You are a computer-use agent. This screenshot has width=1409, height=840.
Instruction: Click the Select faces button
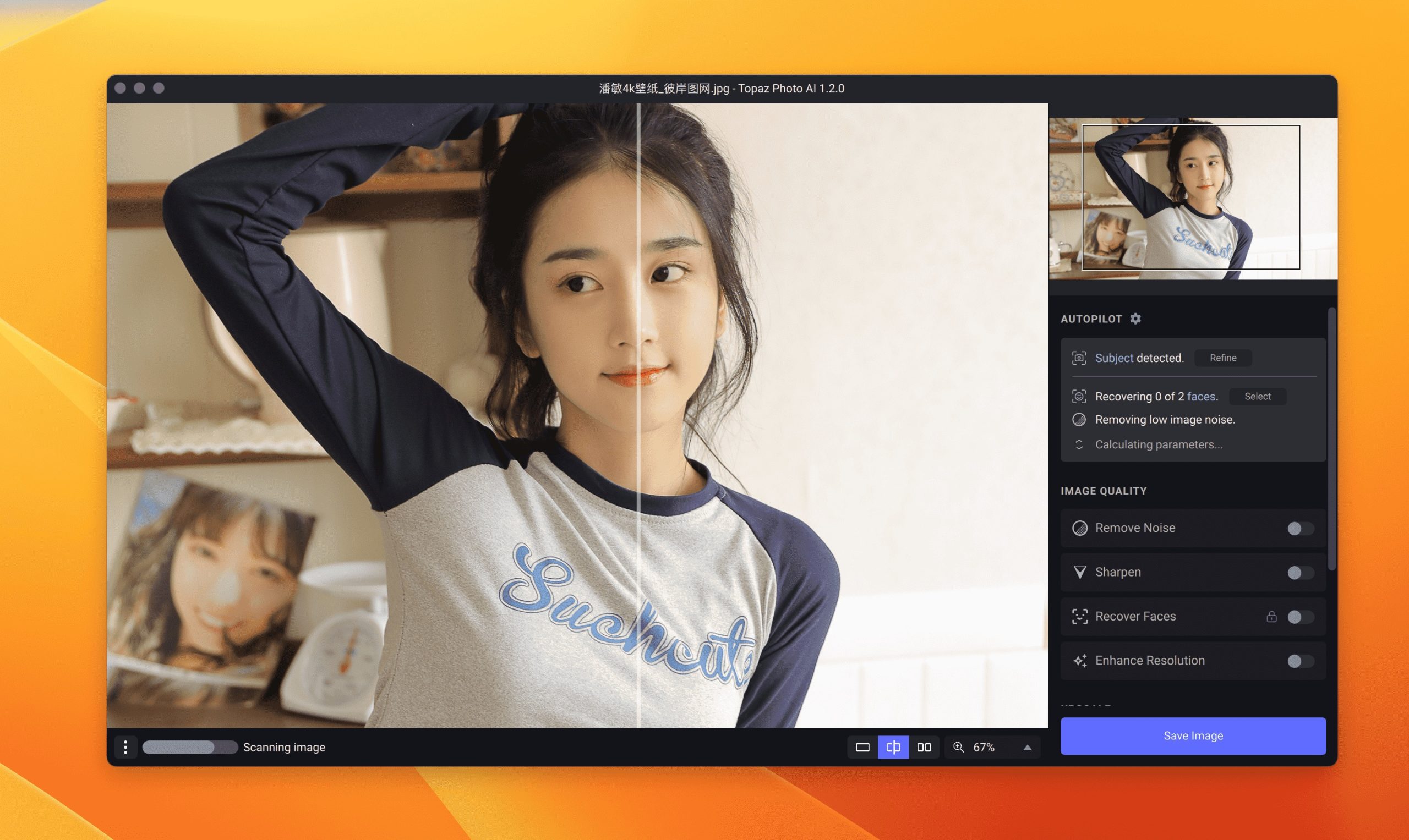click(x=1257, y=396)
